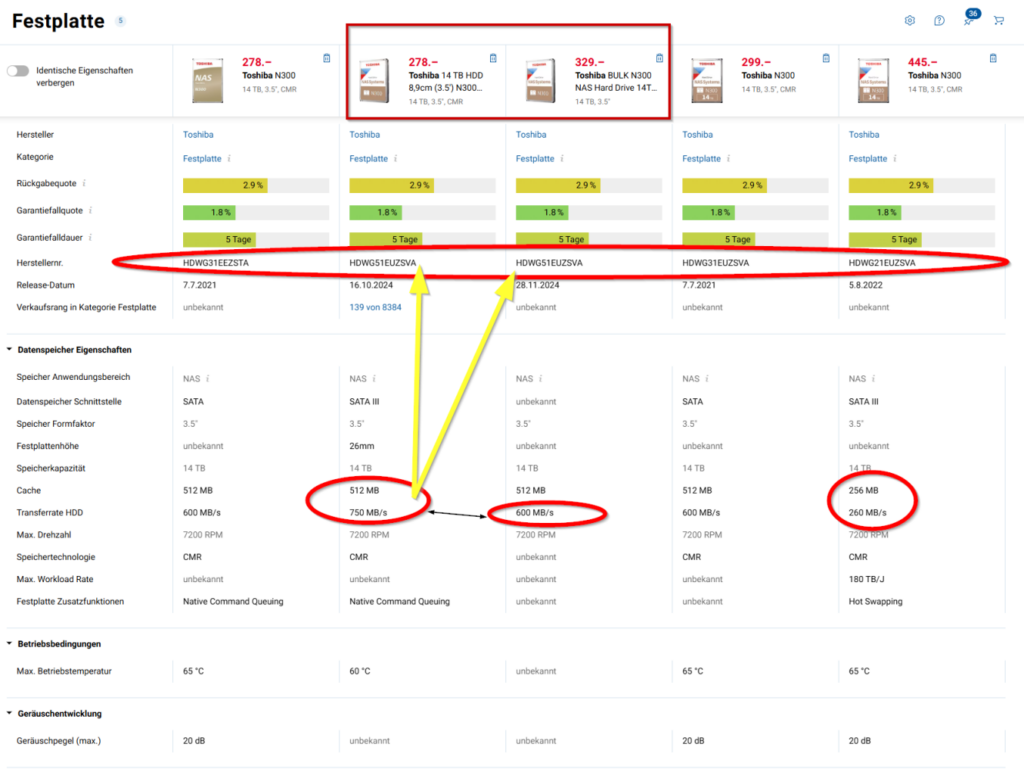This screenshot has height=769, width=1024.
Task: Show info for the Garantiefalldauer row
Action: (x=90, y=238)
